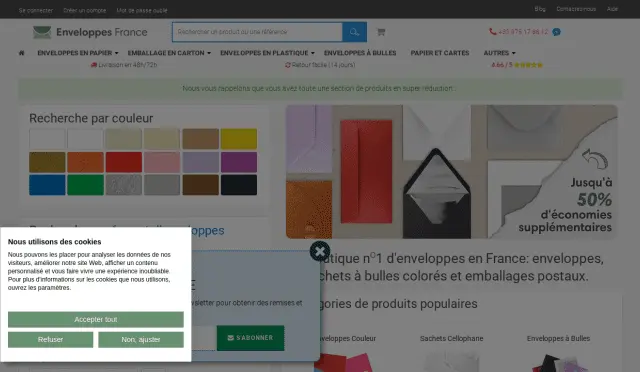Close the newsletter popup with X

coord(320,251)
